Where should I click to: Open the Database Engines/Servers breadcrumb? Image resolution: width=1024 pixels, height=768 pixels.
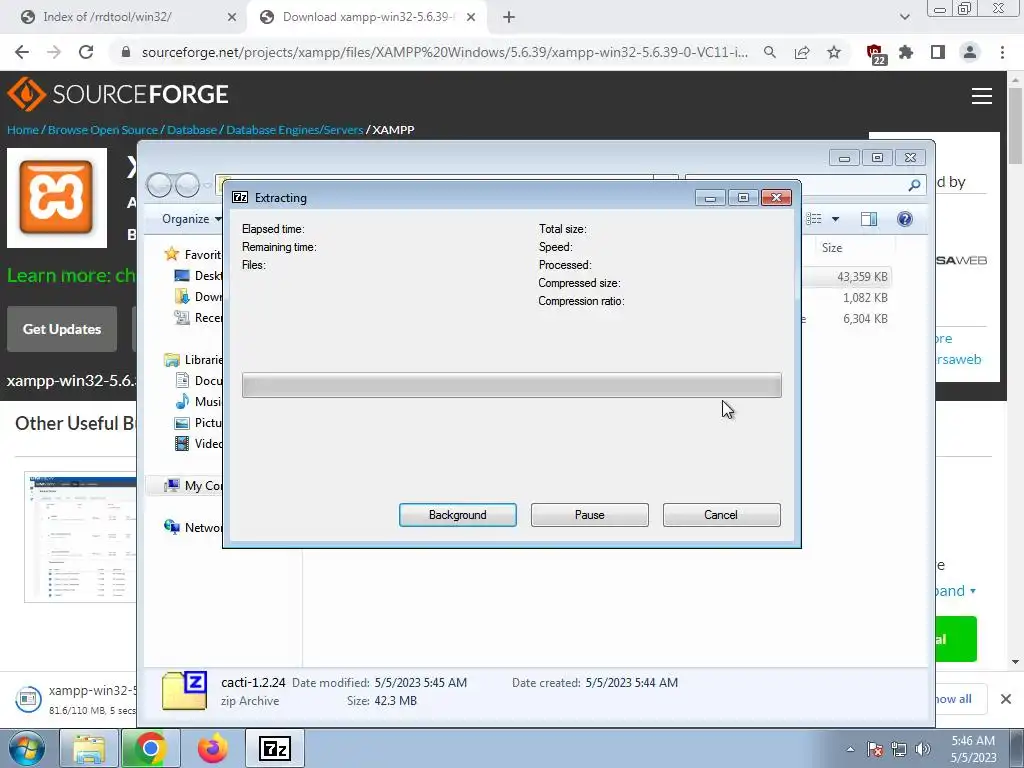click(x=295, y=129)
